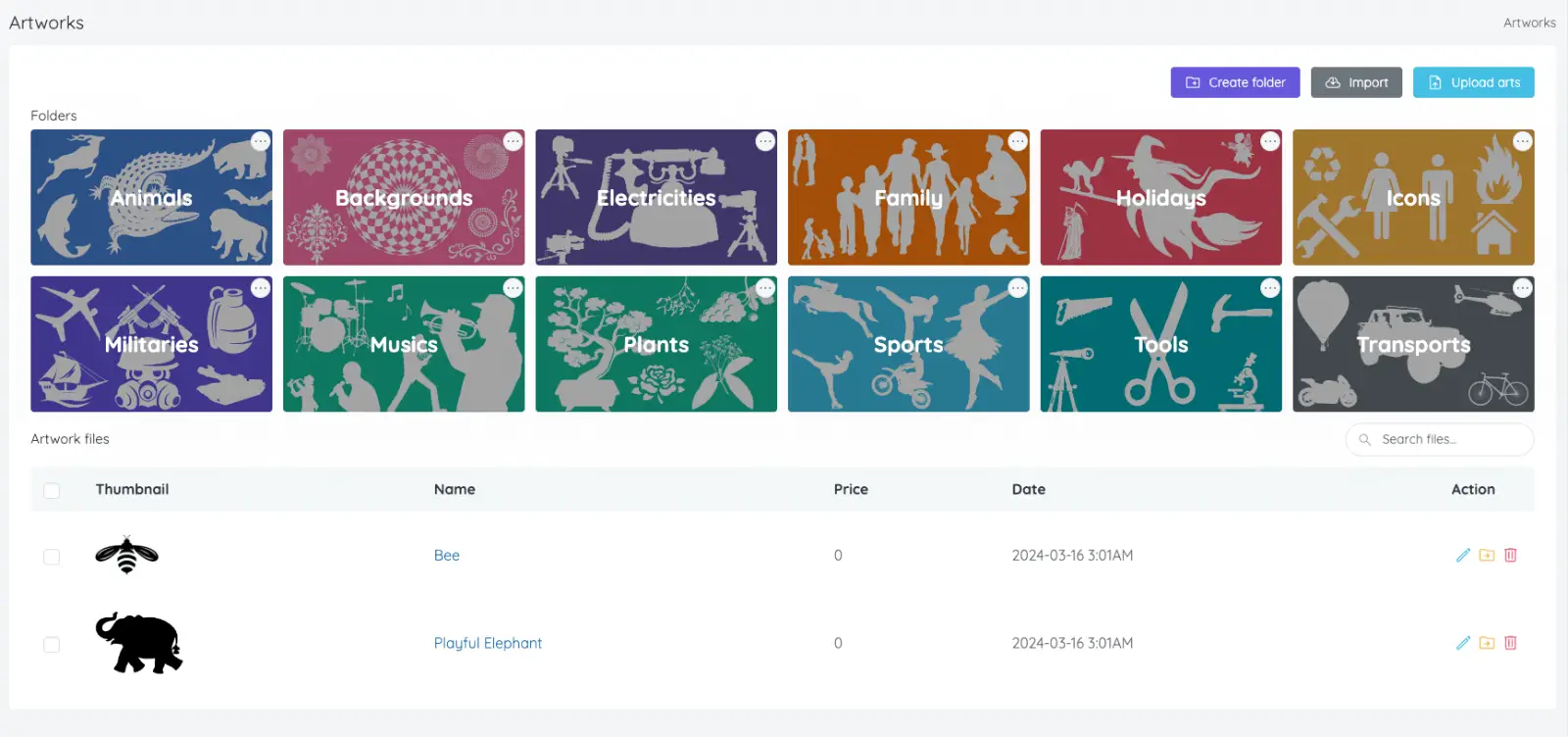Open the Sports folder

click(908, 344)
